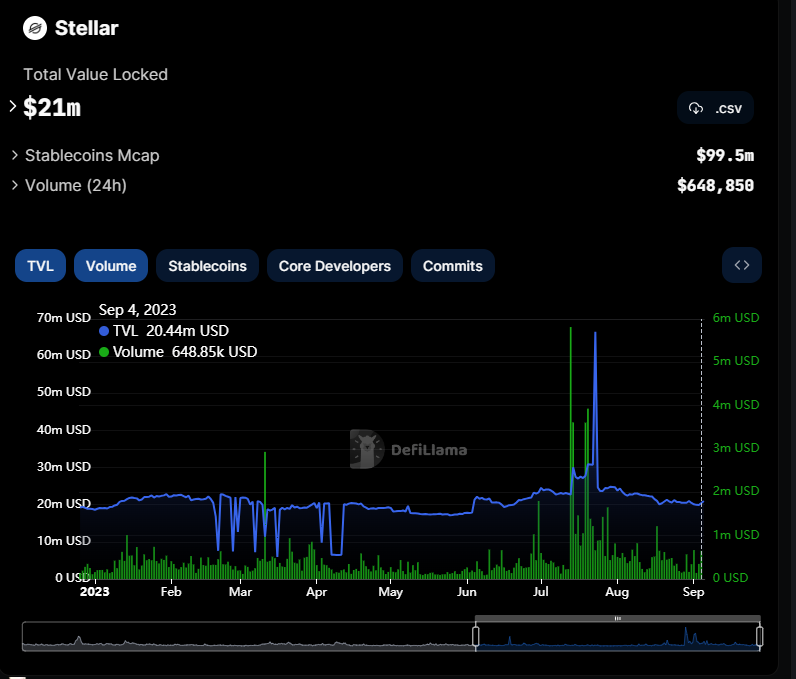796x679 pixels.
Task: Enable the Core Developers chart series
Action: [334, 266]
